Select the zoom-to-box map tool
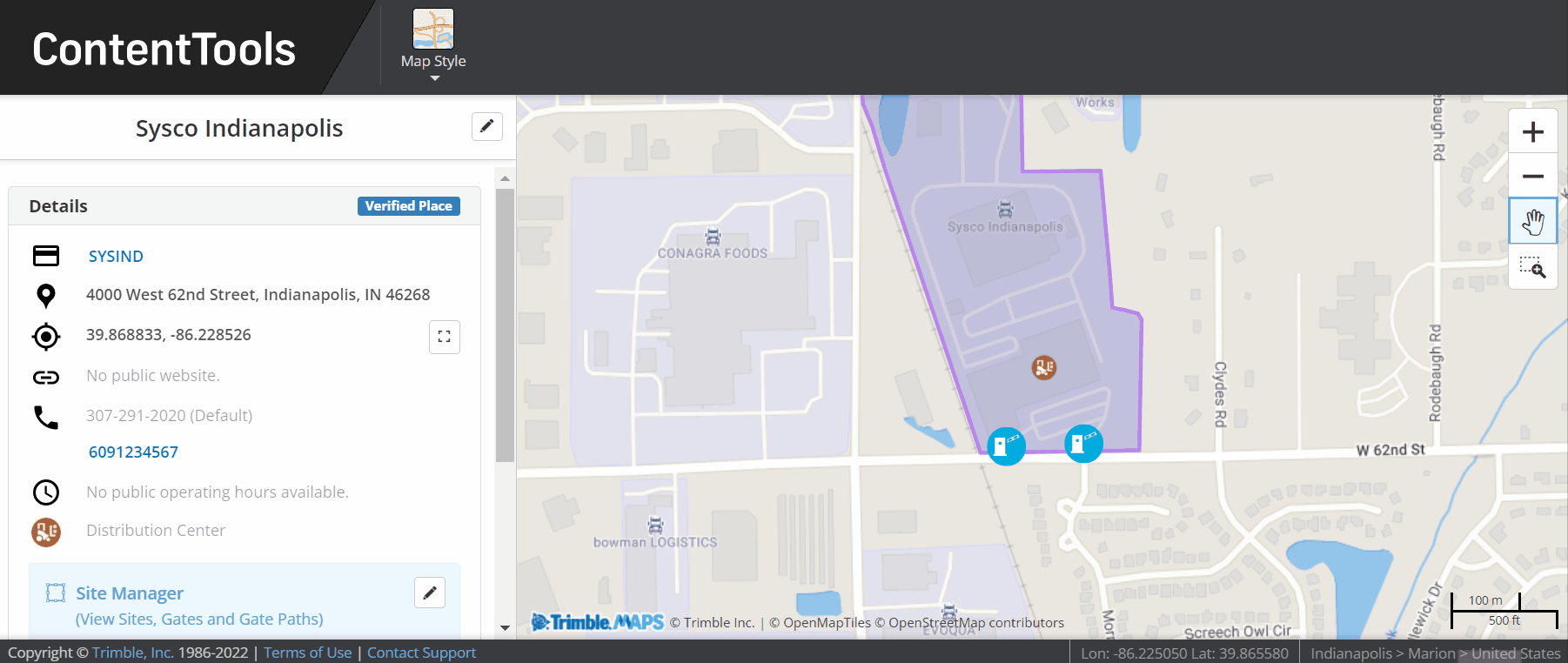1568x663 pixels. [x=1533, y=267]
